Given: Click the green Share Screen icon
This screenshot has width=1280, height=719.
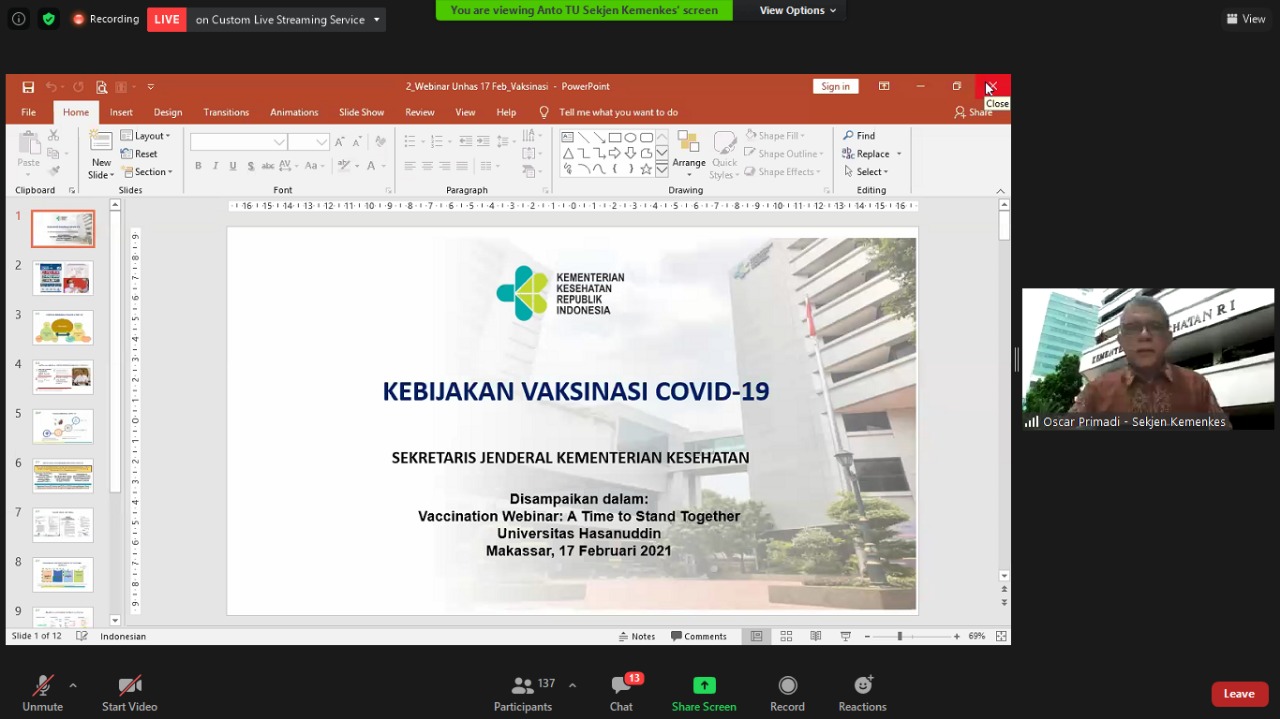Looking at the screenshot, I should coord(704,685).
